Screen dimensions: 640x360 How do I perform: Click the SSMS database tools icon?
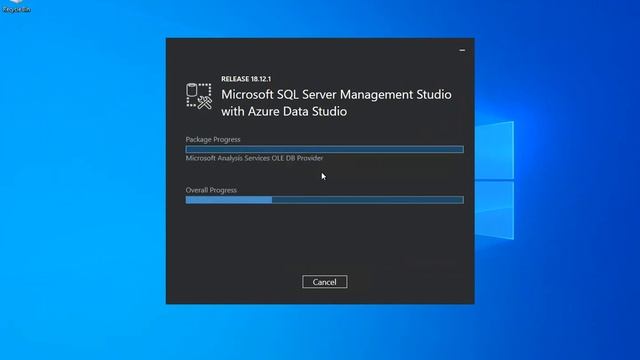pos(199,96)
